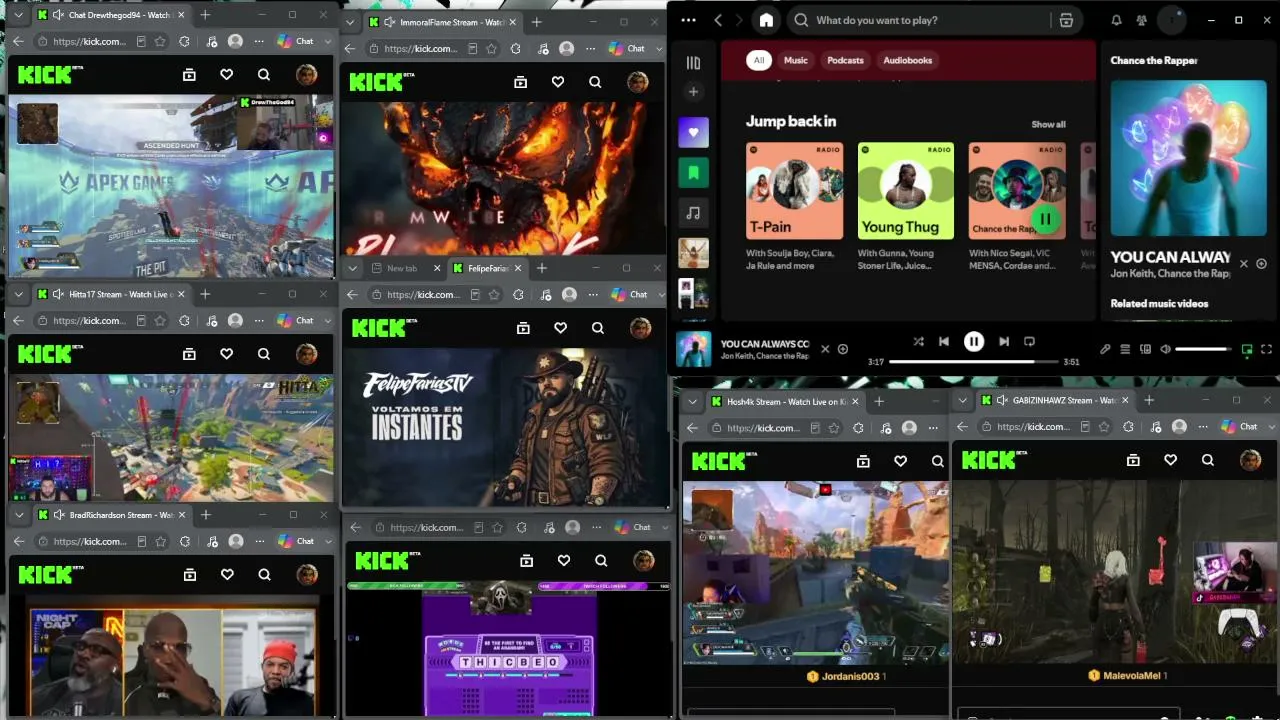Click Show all beside Jump back in
The image size is (1280, 720).
click(1048, 125)
